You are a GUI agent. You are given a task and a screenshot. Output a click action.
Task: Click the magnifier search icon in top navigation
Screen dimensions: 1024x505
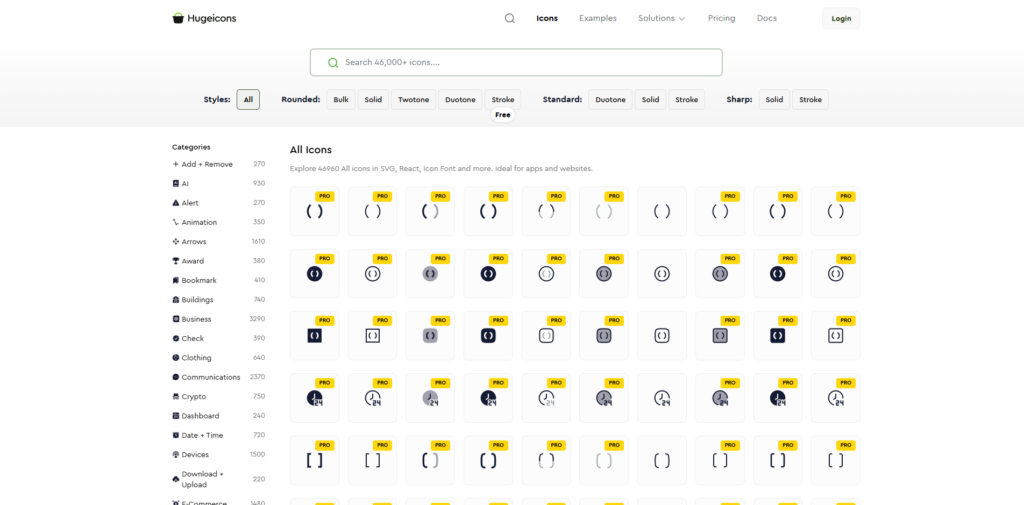pos(510,18)
